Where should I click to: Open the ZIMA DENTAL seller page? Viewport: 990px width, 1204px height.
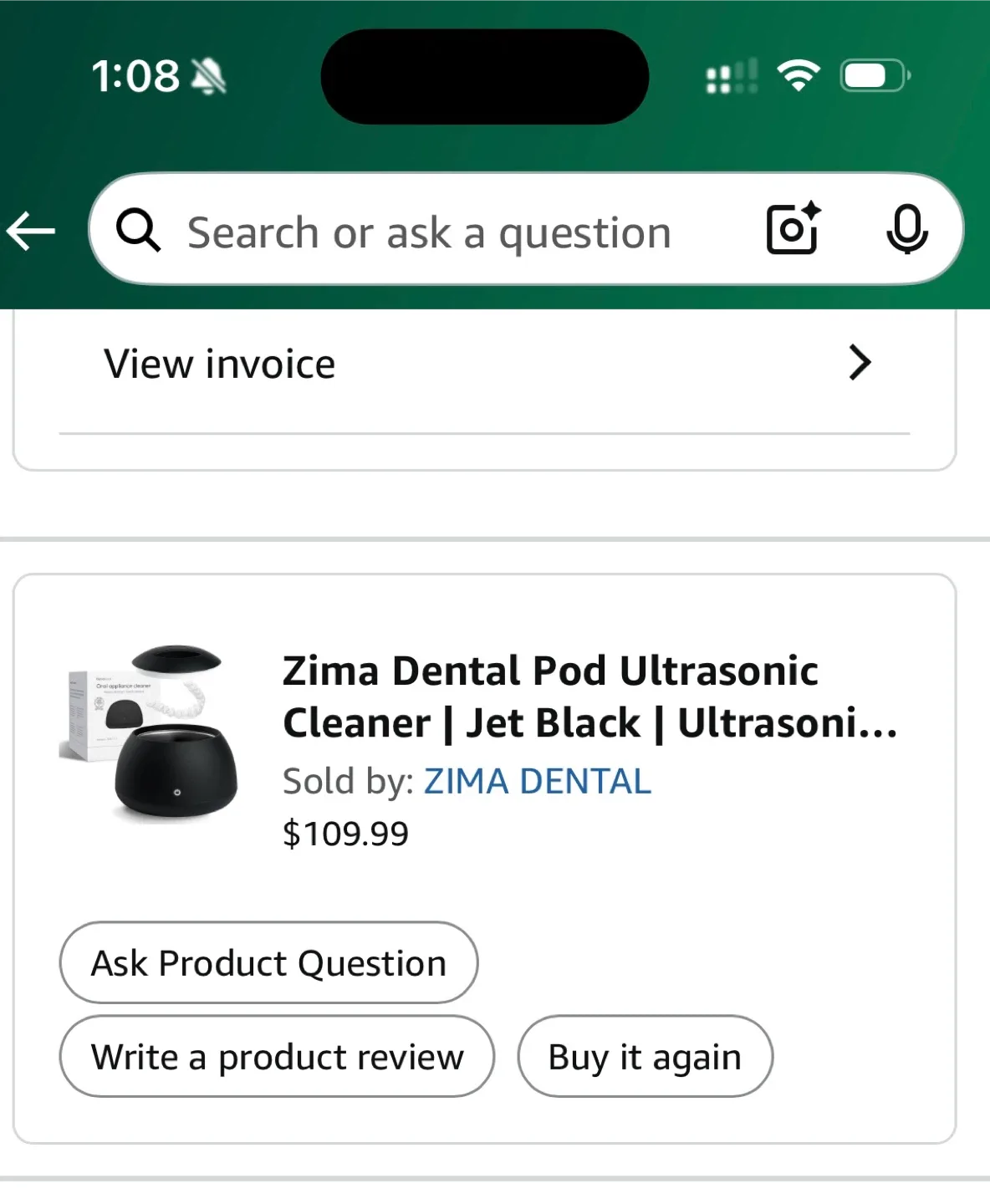(537, 780)
